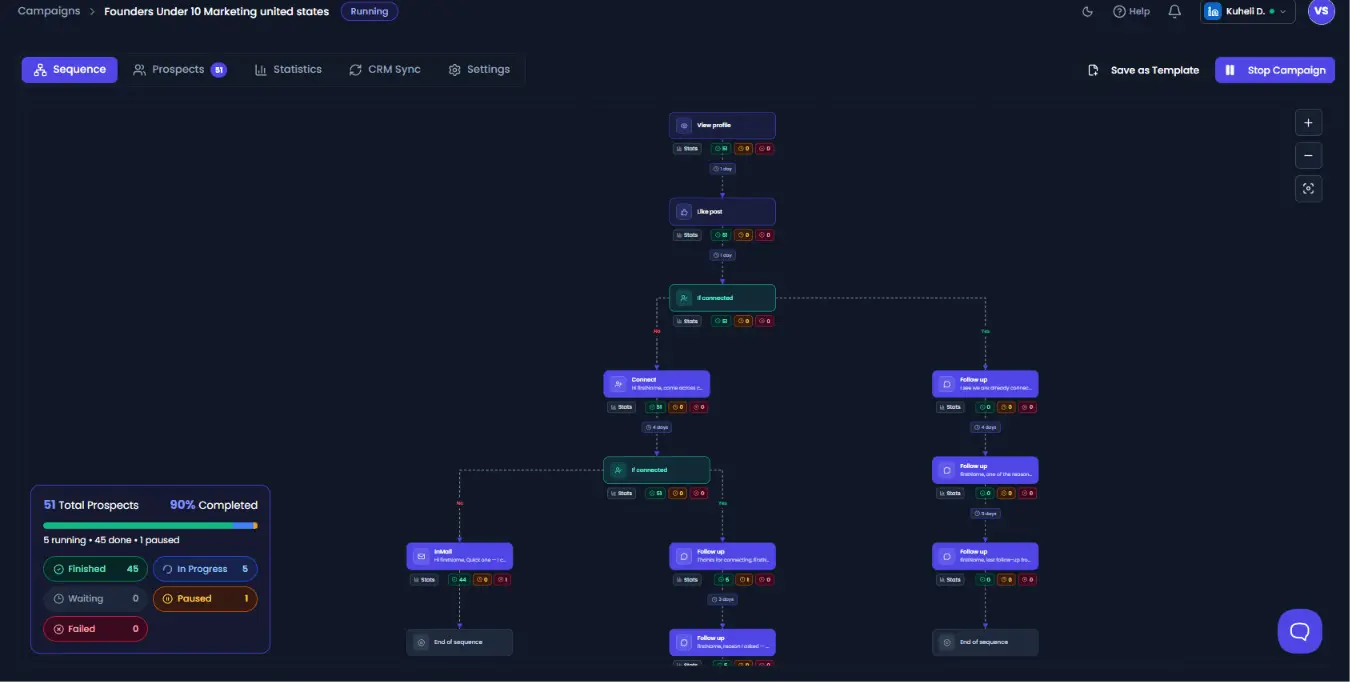Click the thumbs-up icon in Like post
The height and width of the screenshot is (682, 1350).
pyautogui.click(x=684, y=212)
